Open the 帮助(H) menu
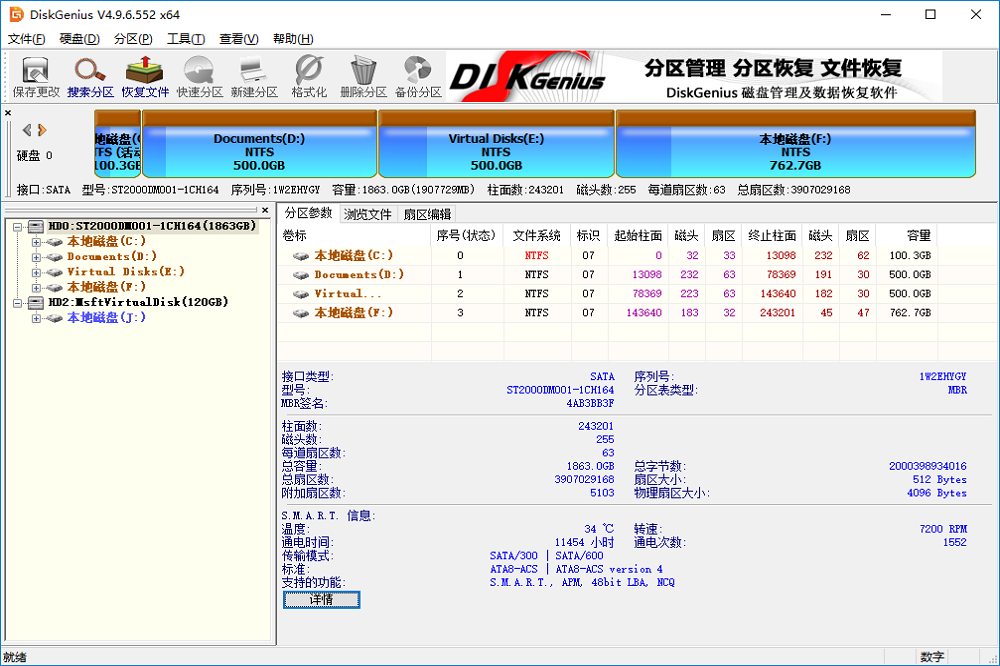The height and width of the screenshot is (666, 1000). (293, 39)
